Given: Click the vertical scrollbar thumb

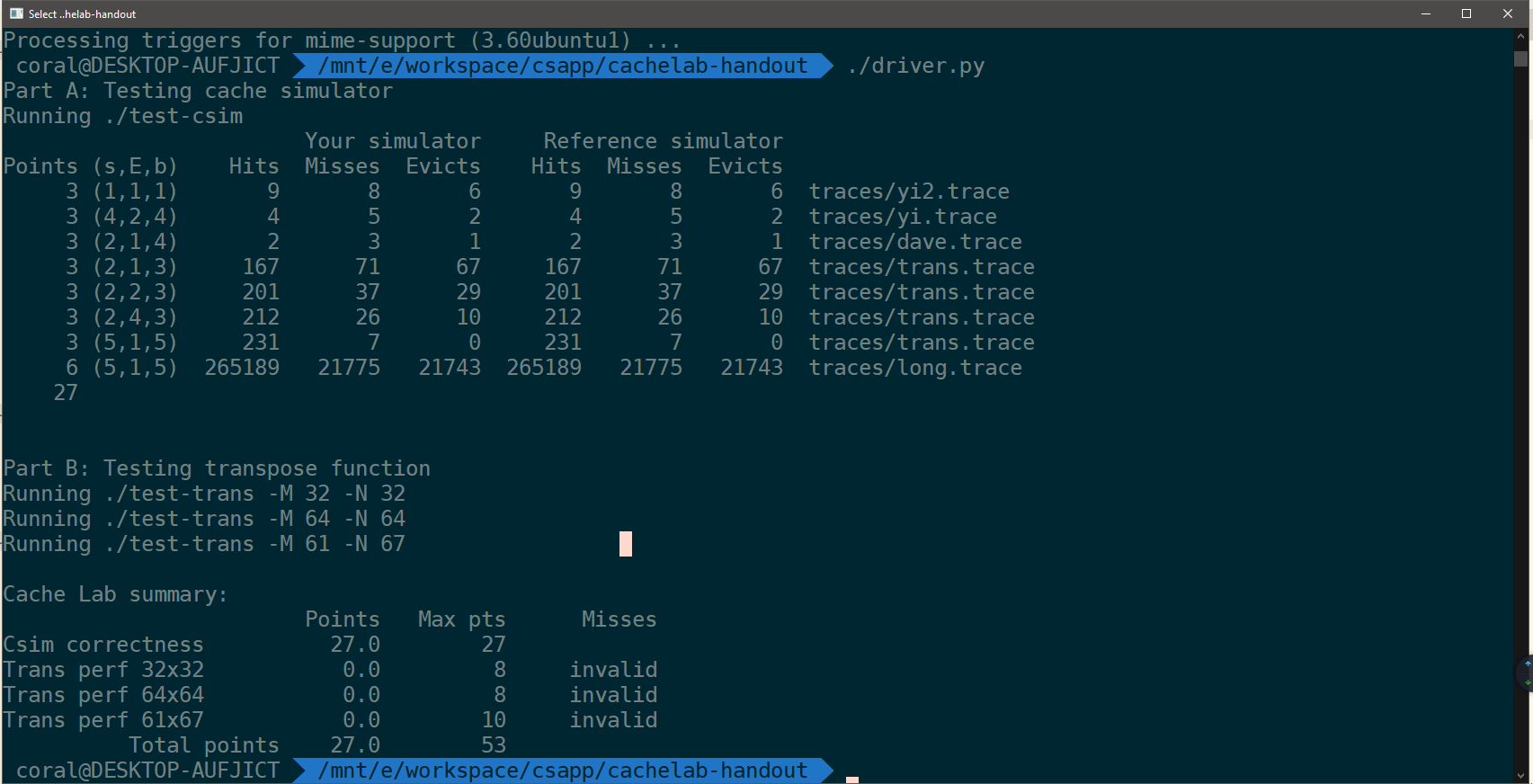Looking at the screenshot, I should [x=1521, y=58].
